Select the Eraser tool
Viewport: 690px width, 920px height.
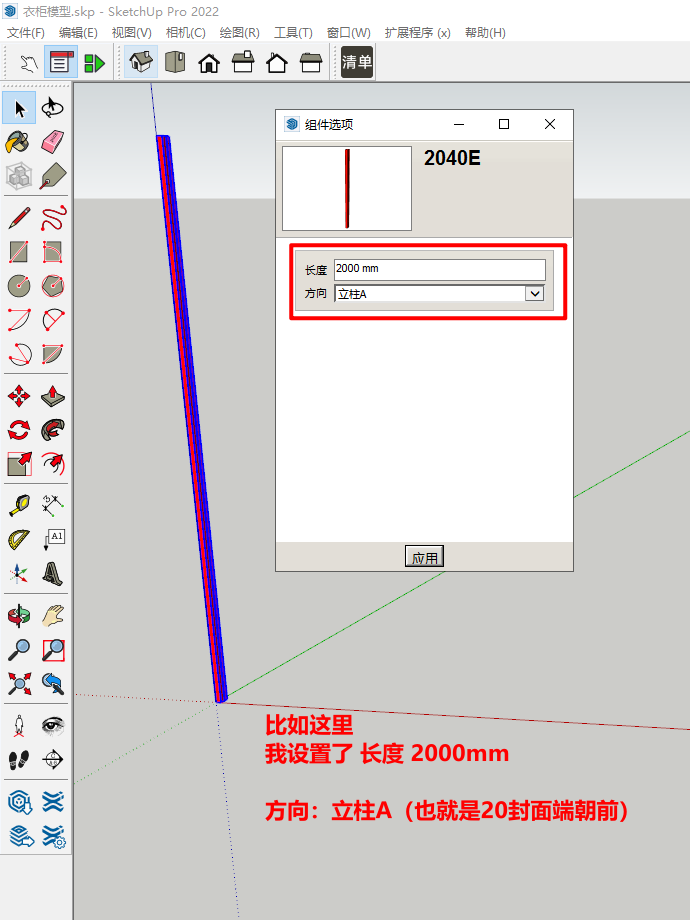coord(54,142)
